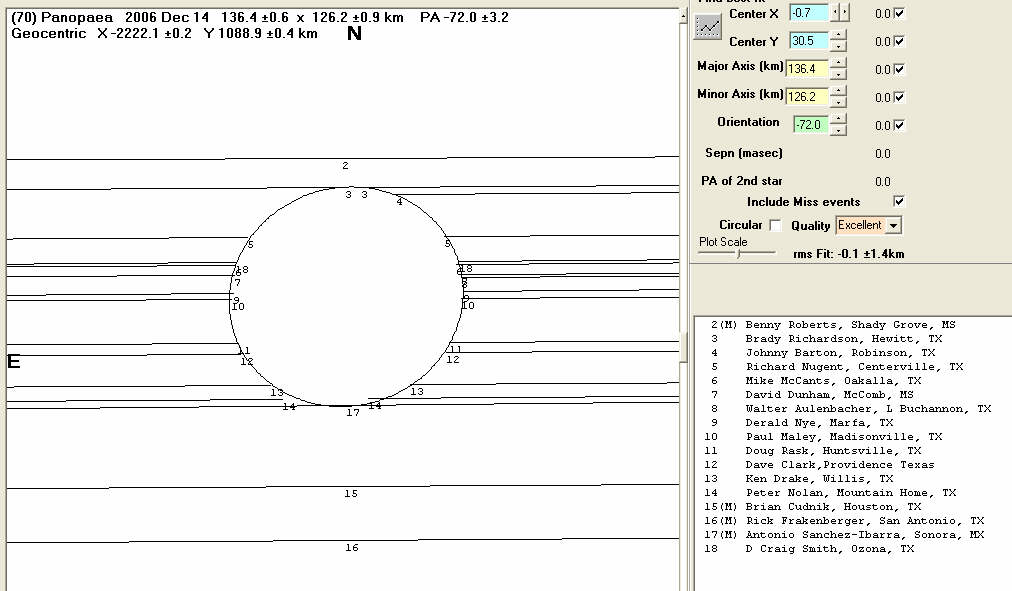The height and width of the screenshot is (591, 1012).
Task: Select observer row Dave Clark, Providence Texas
Action: coord(819,465)
